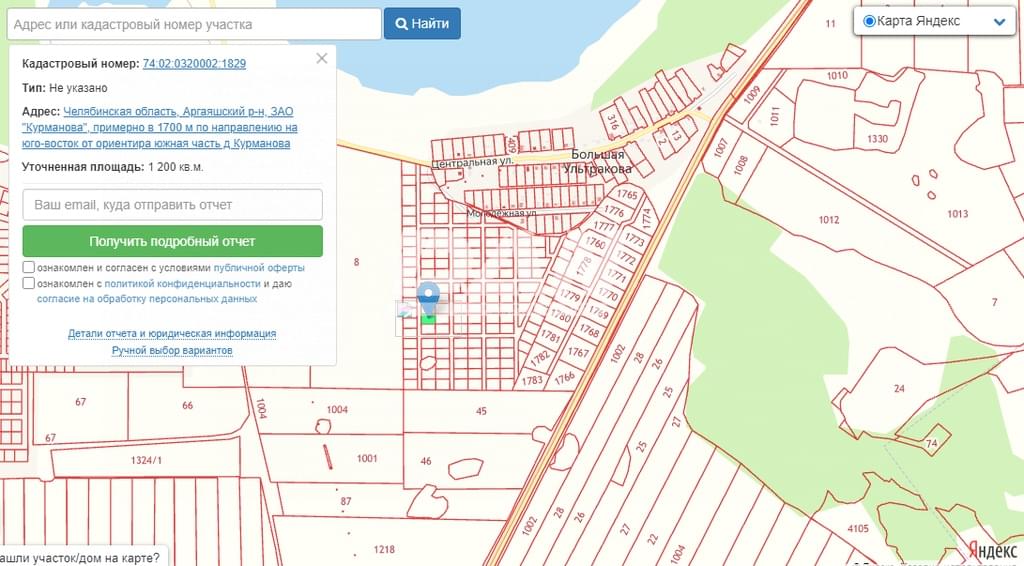Screen dimensions: 1024x566
Task: Focus the email input for the report
Action: click(x=172, y=205)
